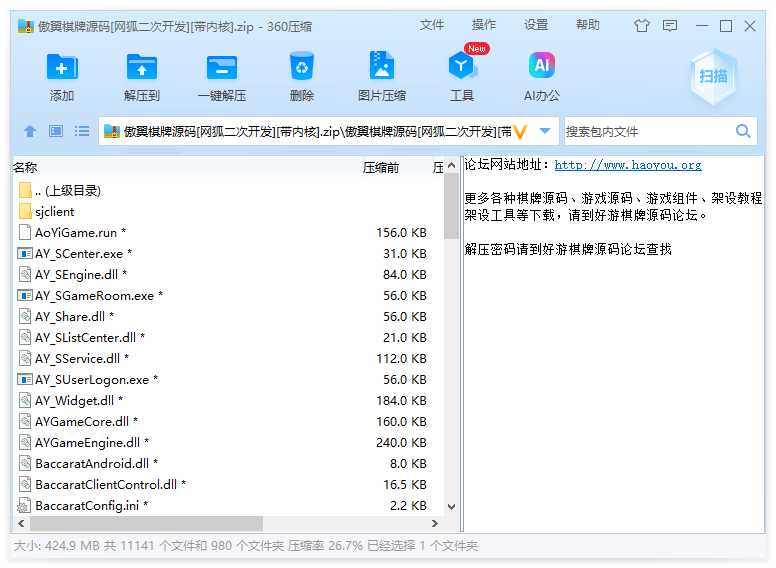Sort by the 名称 (Name) column header
Screen dimensions: 776x568
[x=25, y=167]
